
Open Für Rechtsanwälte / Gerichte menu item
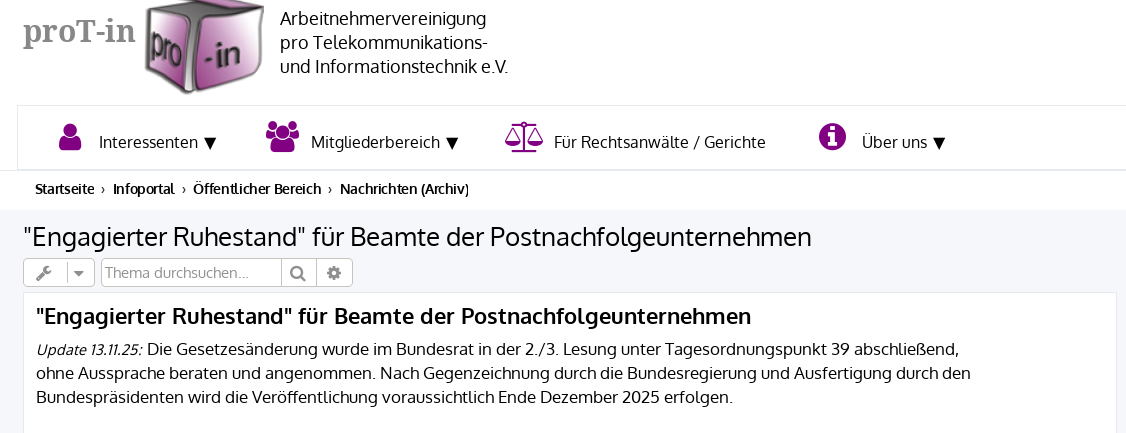pos(659,142)
